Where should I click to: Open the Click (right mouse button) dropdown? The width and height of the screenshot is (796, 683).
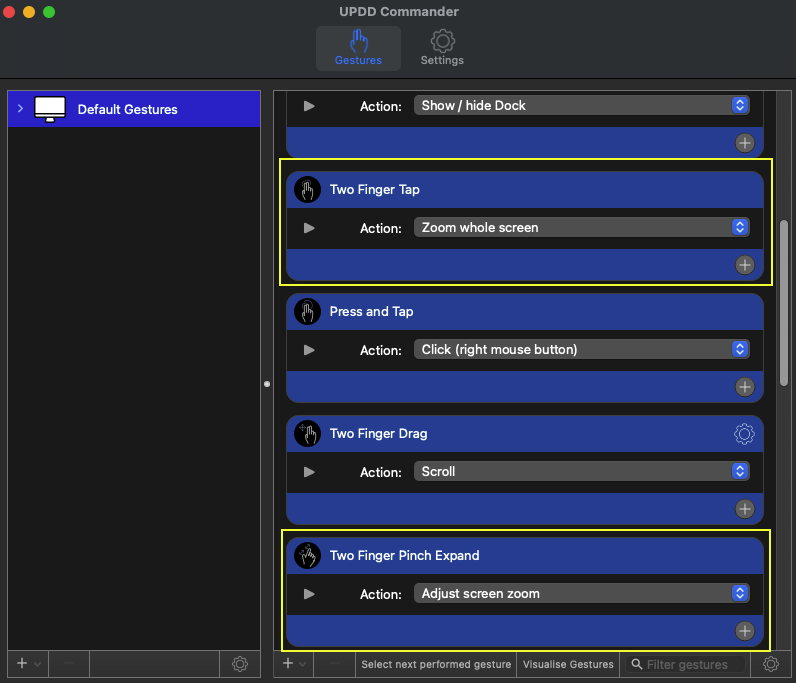pyautogui.click(x=581, y=350)
